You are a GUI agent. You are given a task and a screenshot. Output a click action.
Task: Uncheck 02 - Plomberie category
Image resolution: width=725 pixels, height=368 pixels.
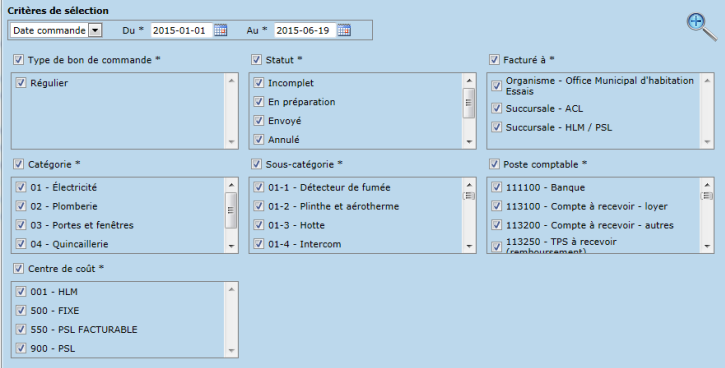(21, 206)
